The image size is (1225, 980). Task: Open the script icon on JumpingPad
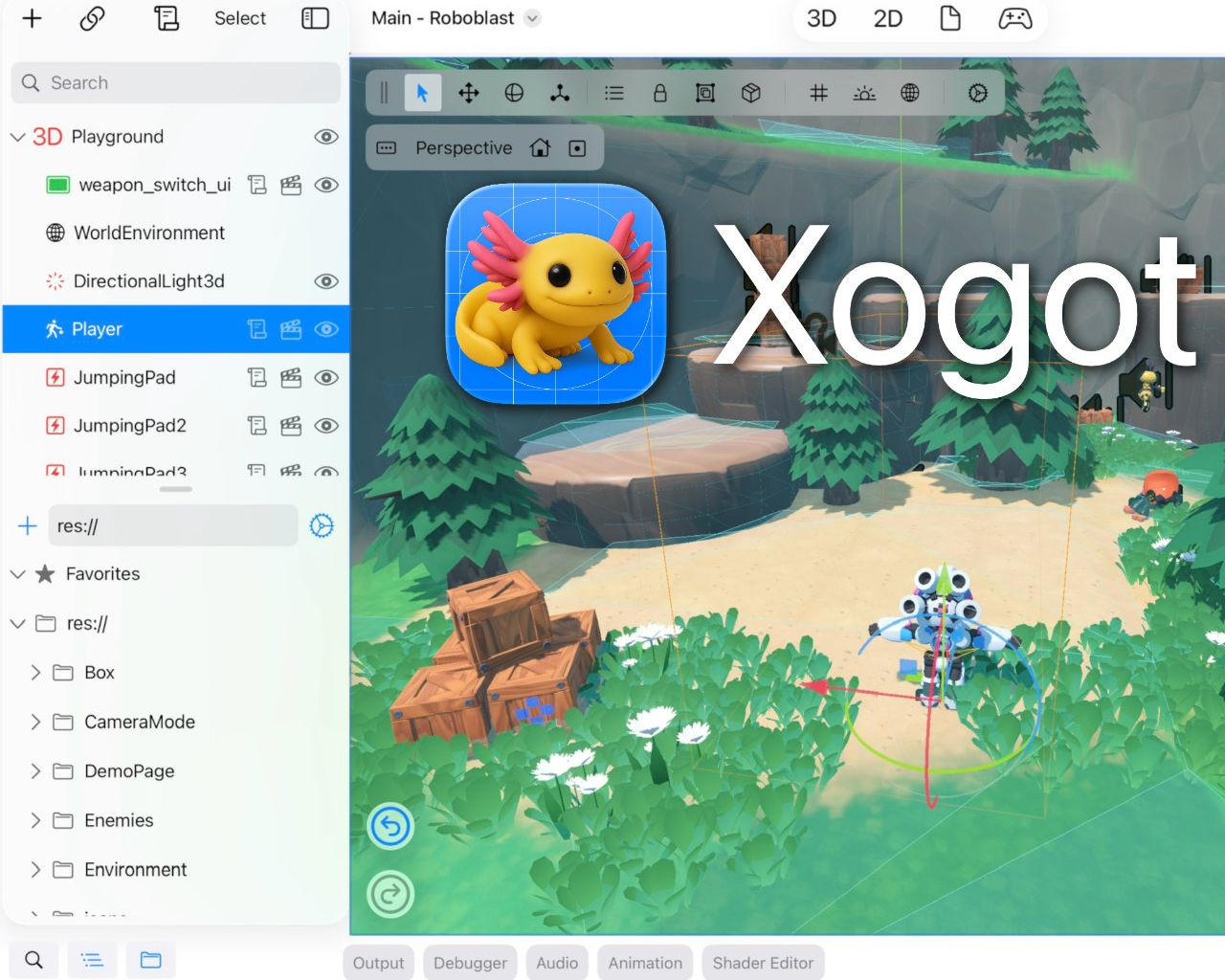256,377
